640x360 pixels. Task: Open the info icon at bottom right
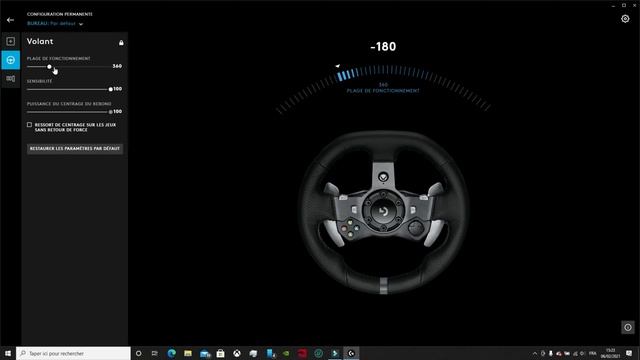pyautogui.click(x=628, y=327)
